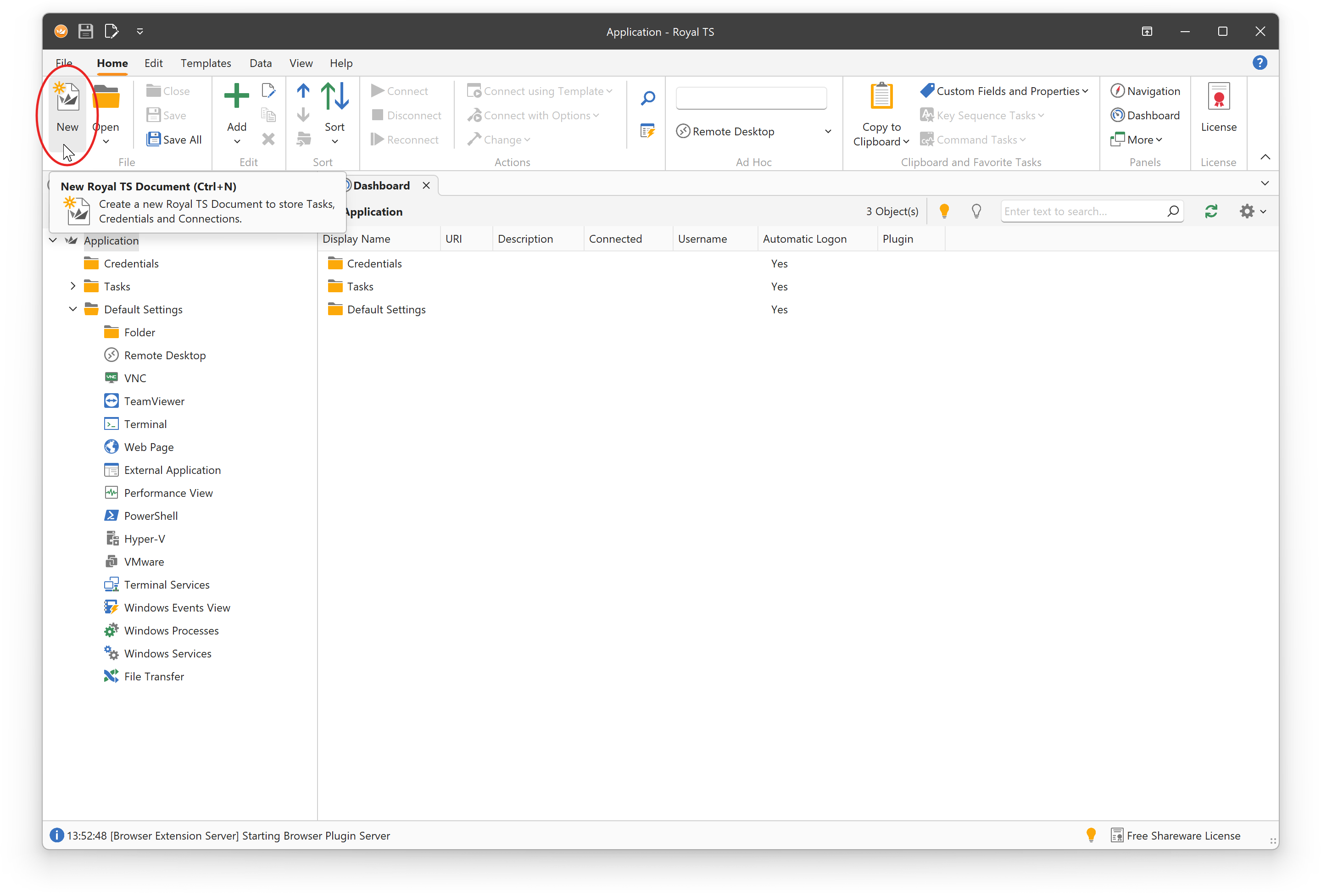Viewport: 1321px width, 896px height.
Task: Click the Automatic Logon column header
Action: click(x=804, y=239)
